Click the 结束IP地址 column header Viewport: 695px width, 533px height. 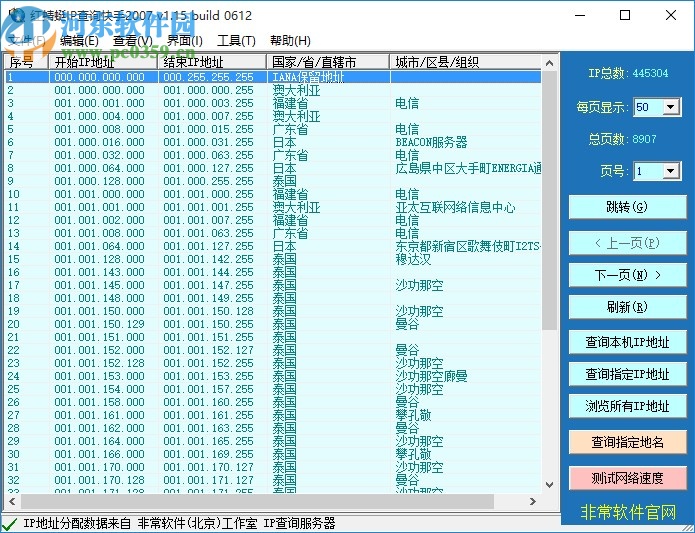(212, 62)
